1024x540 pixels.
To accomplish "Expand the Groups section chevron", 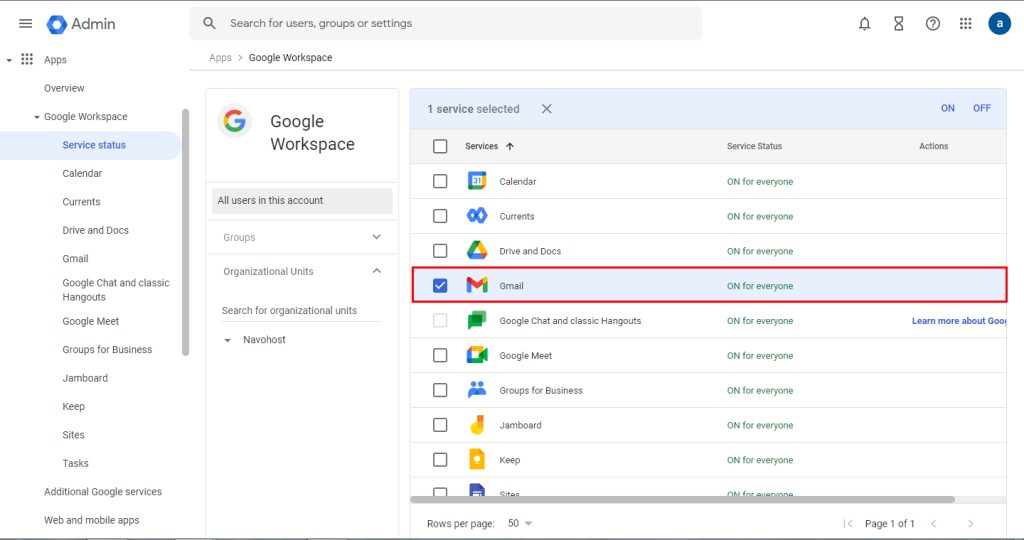I will click(x=377, y=237).
